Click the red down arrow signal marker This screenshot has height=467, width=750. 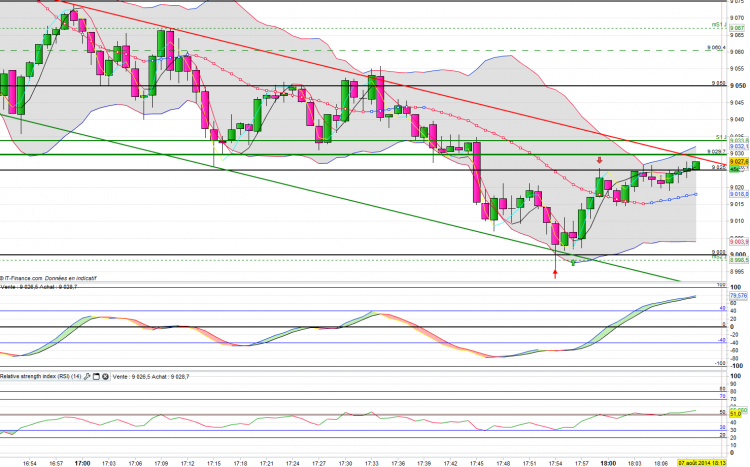pos(599,160)
